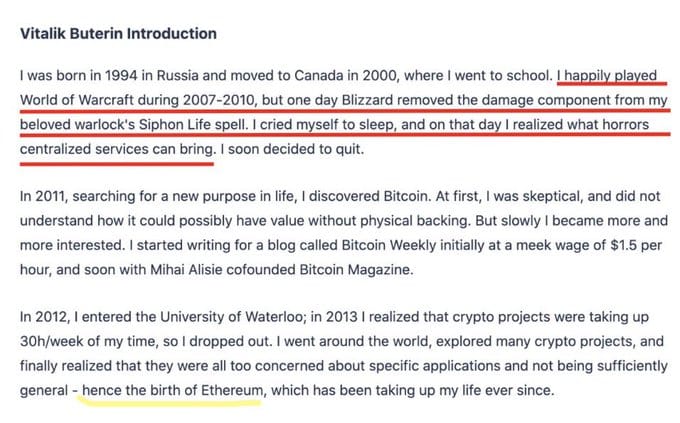Click the red-underlined phrase "centralized services can bring"
The height and width of the screenshot is (423, 680).
point(117,149)
